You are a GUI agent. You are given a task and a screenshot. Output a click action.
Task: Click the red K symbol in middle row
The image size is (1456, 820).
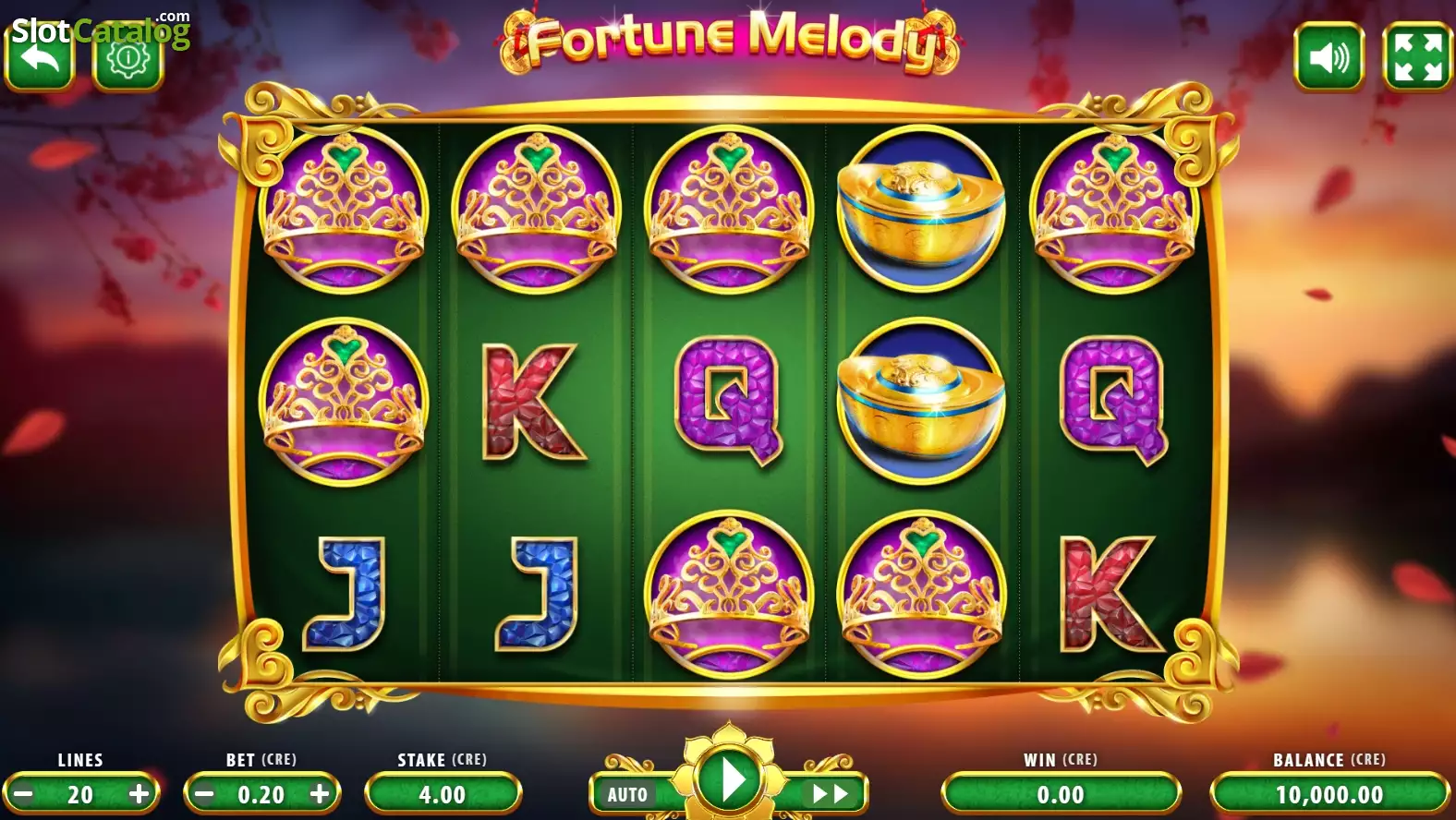click(x=533, y=402)
